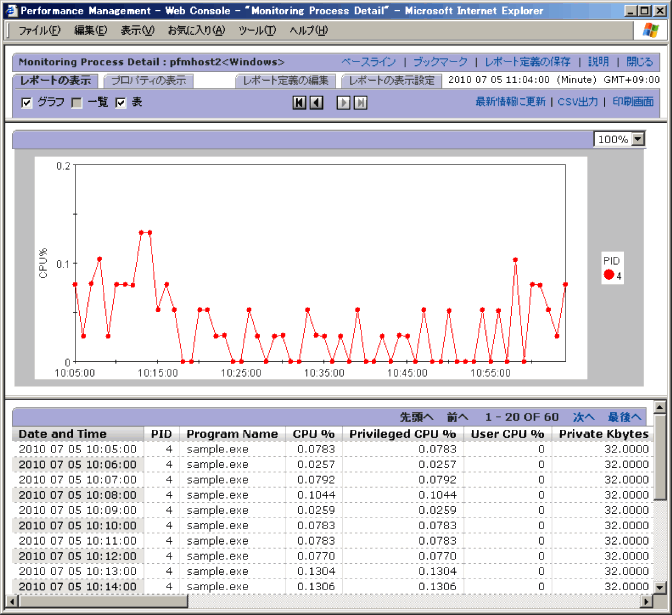Open the ファイル(F) menu
672x615 pixels.
tap(40, 30)
